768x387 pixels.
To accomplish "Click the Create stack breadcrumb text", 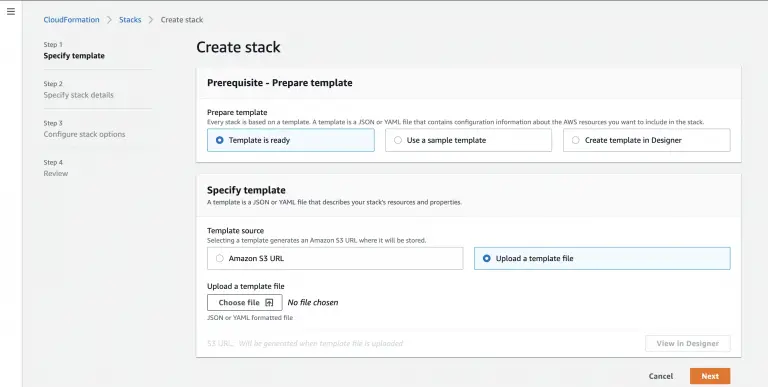I will [182, 20].
